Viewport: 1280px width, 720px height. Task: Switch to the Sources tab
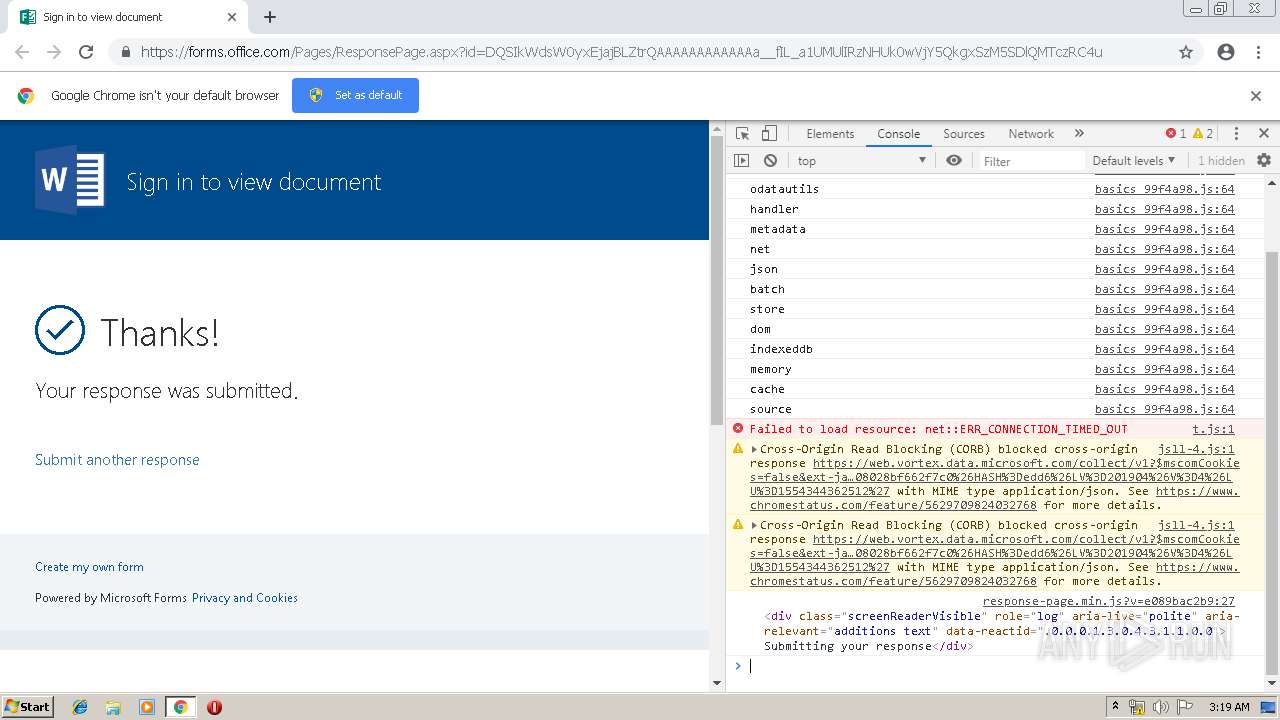click(x=964, y=133)
